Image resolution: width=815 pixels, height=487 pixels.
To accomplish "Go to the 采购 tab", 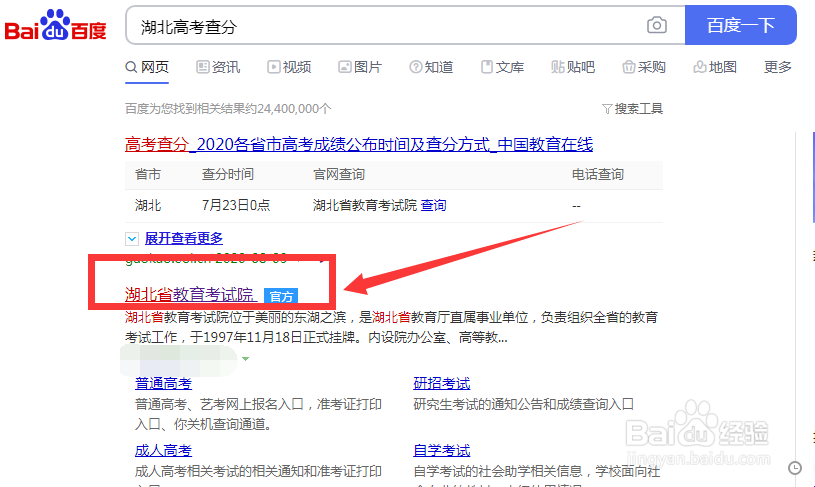I will coord(644,67).
